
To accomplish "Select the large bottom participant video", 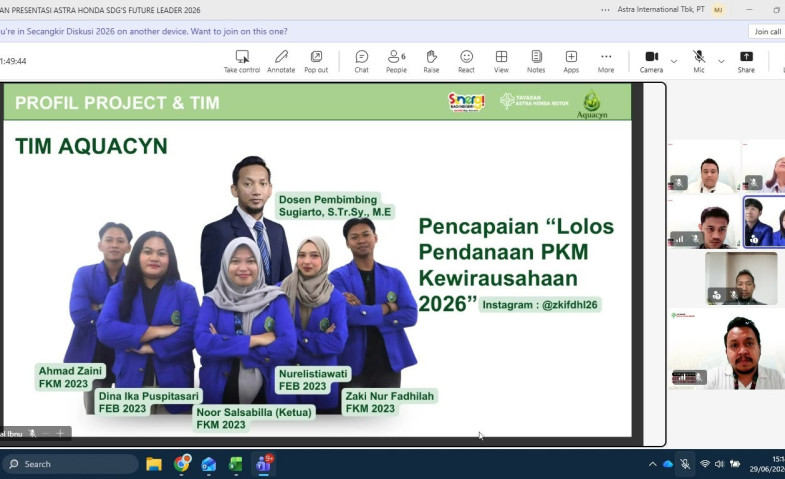I will (x=726, y=350).
